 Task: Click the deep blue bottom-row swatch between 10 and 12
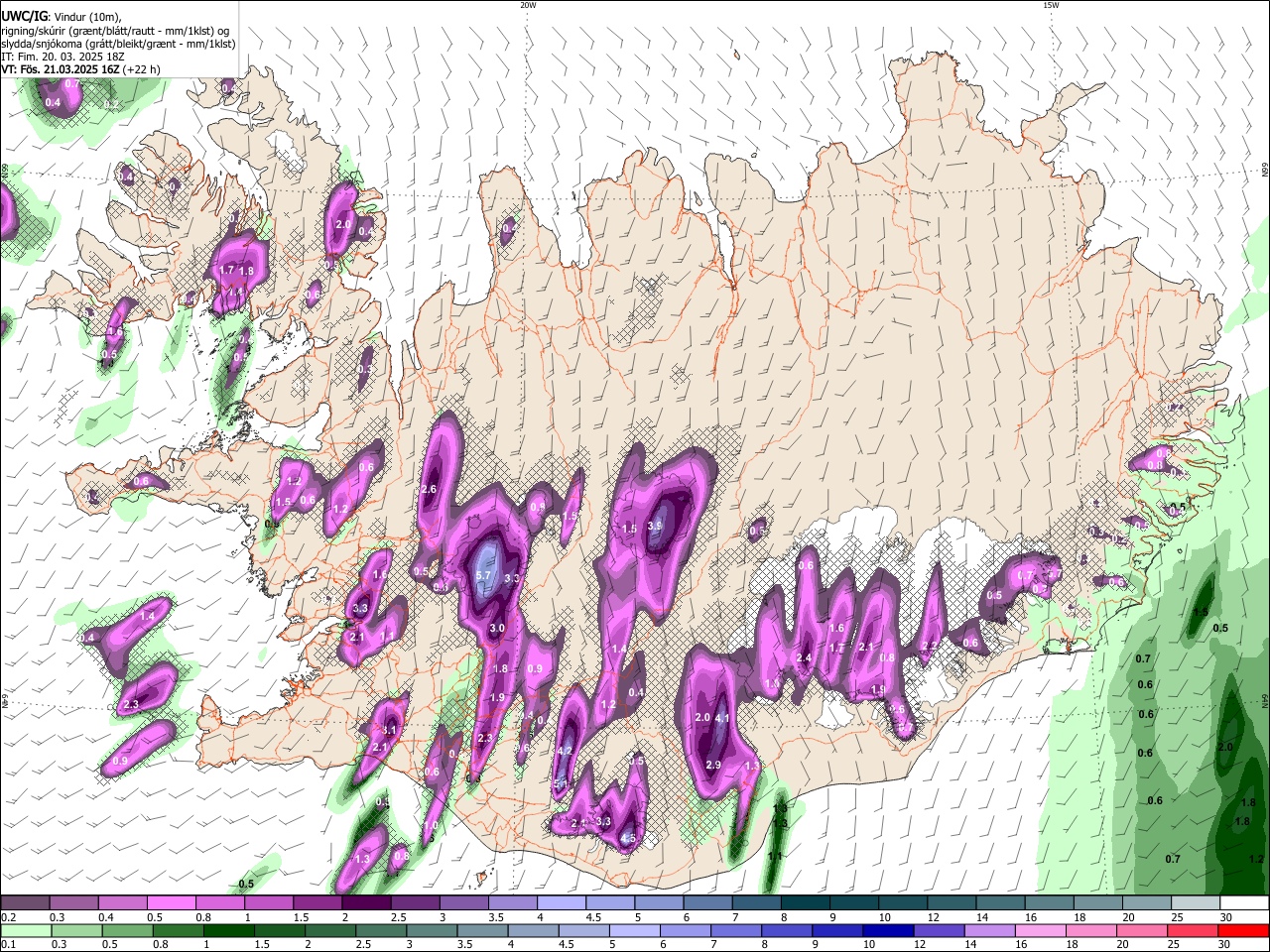pos(890,930)
